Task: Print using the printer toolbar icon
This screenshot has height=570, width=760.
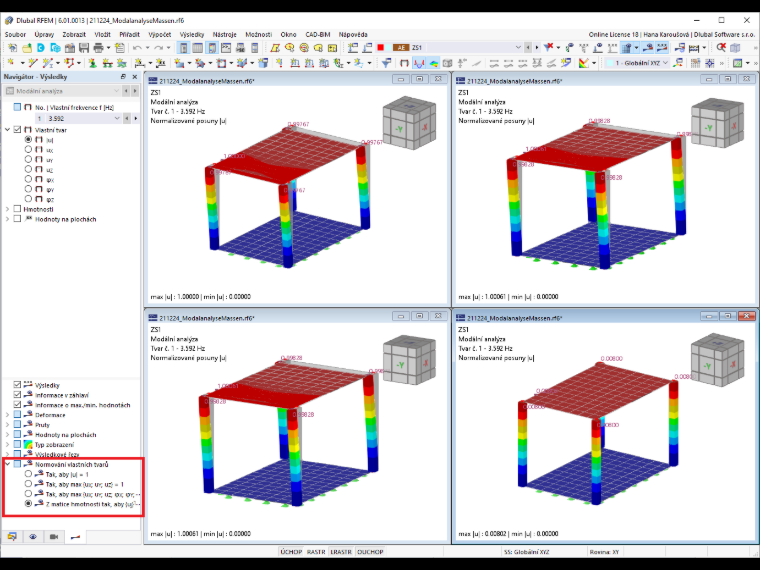Action: coord(98,48)
